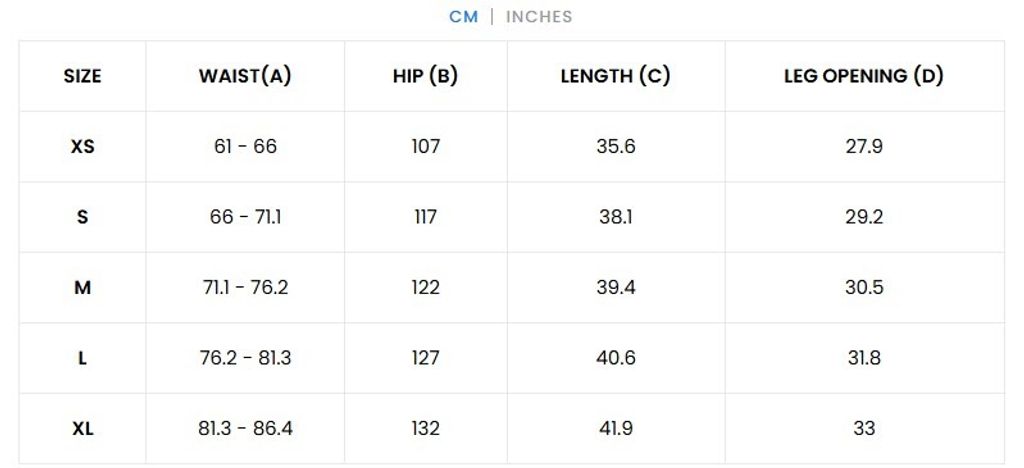Click the L size row label
This screenshot has height=468, width=1024.
(82, 358)
